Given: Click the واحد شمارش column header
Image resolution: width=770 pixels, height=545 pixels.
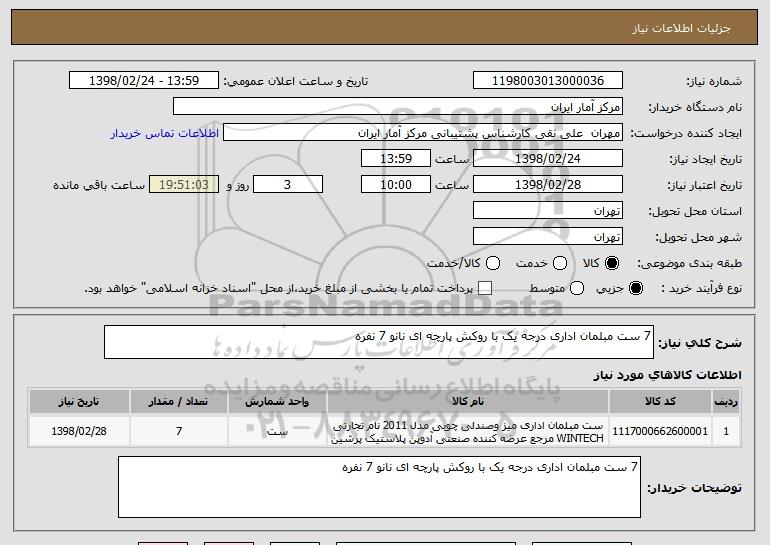Looking at the screenshot, I should (x=277, y=402).
